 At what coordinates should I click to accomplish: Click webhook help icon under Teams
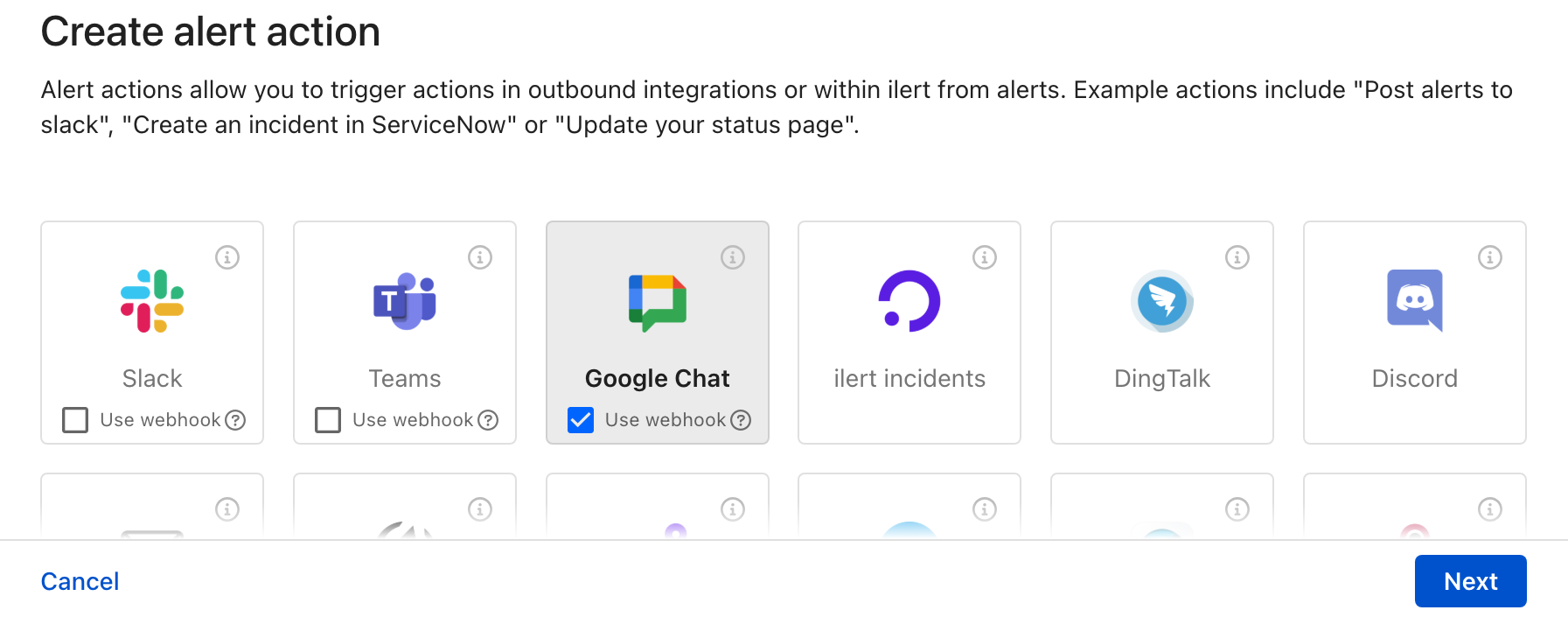click(x=488, y=420)
